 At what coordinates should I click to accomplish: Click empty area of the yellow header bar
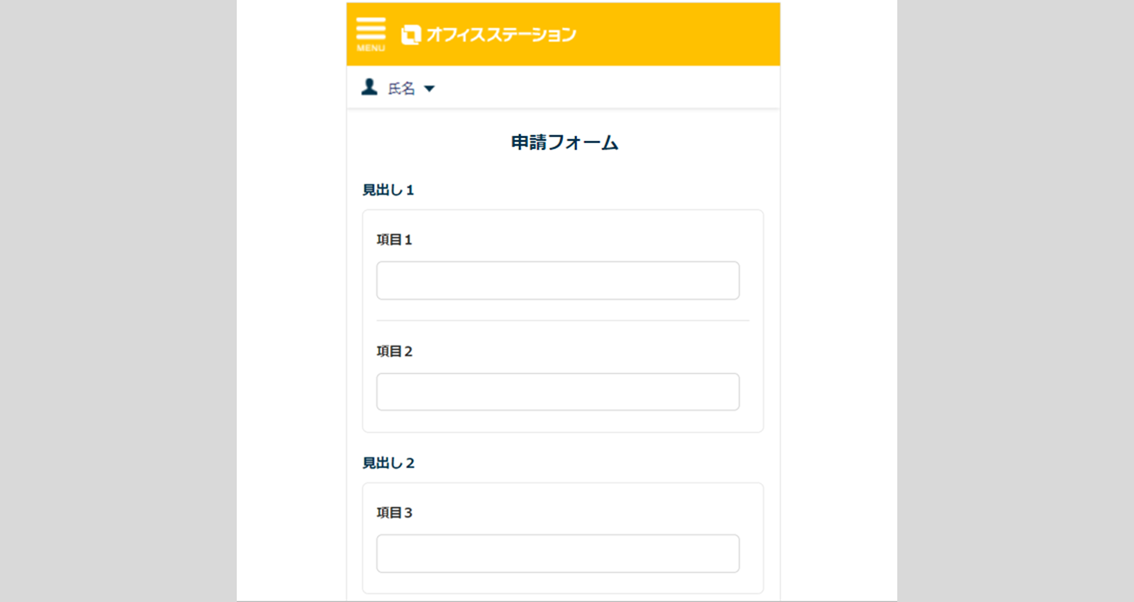point(680,35)
